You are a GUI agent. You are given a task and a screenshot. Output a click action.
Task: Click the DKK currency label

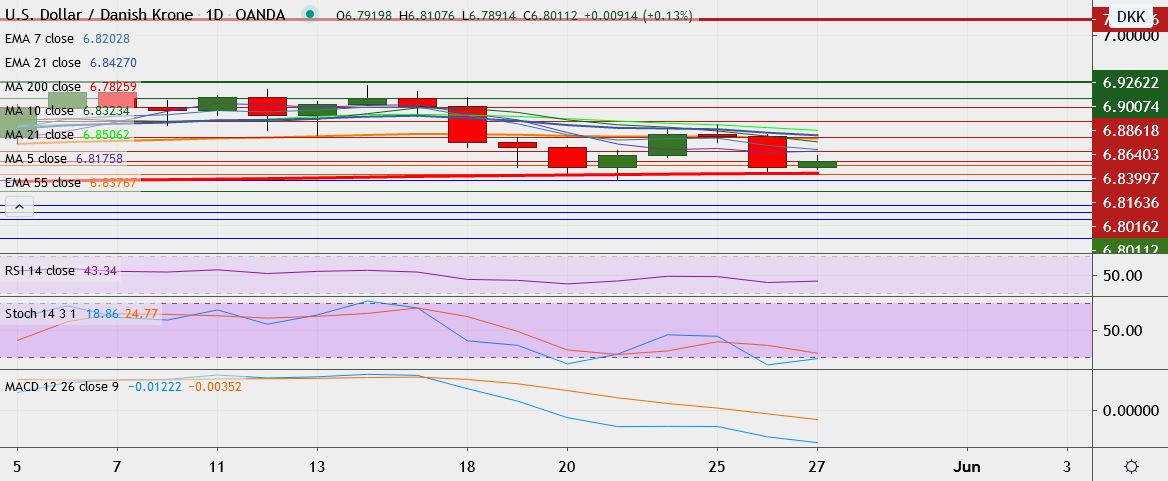click(1131, 16)
